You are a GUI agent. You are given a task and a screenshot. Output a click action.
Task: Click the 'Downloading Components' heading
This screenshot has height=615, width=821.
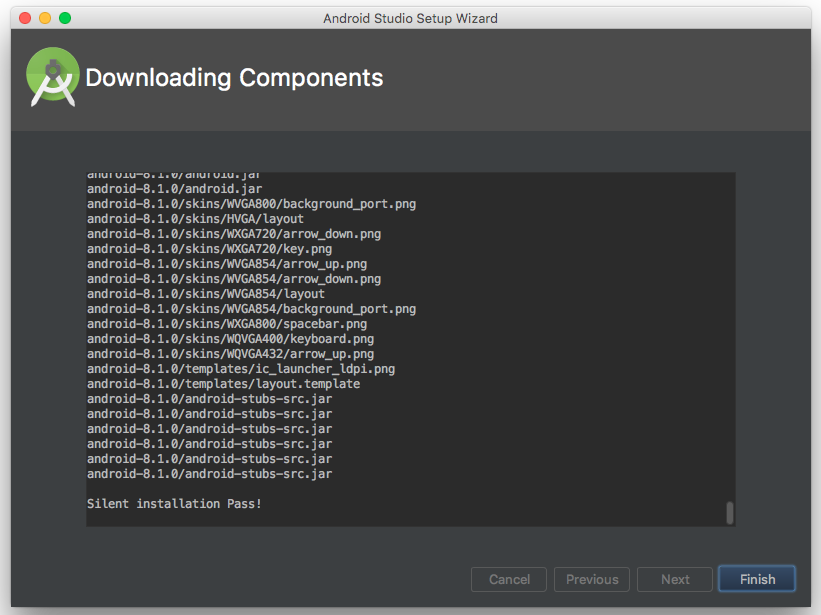coord(234,78)
